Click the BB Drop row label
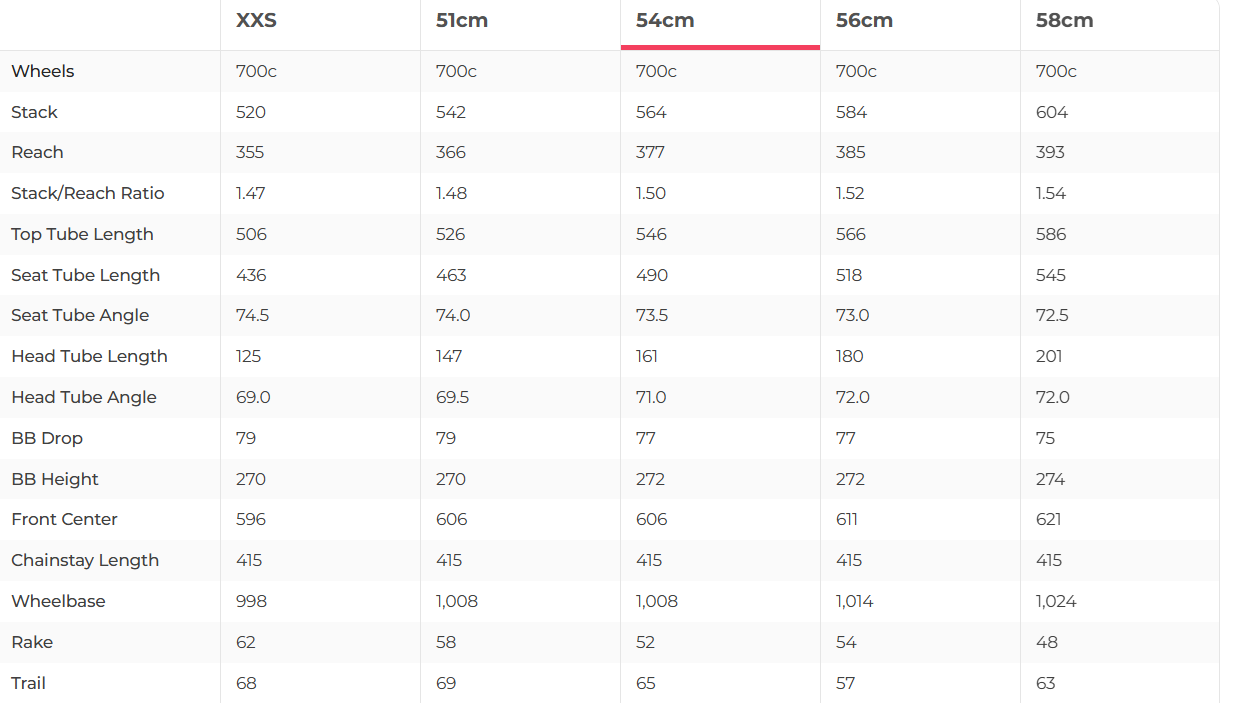This screenshot has height=703, width=1250. [x=47, y=438]
